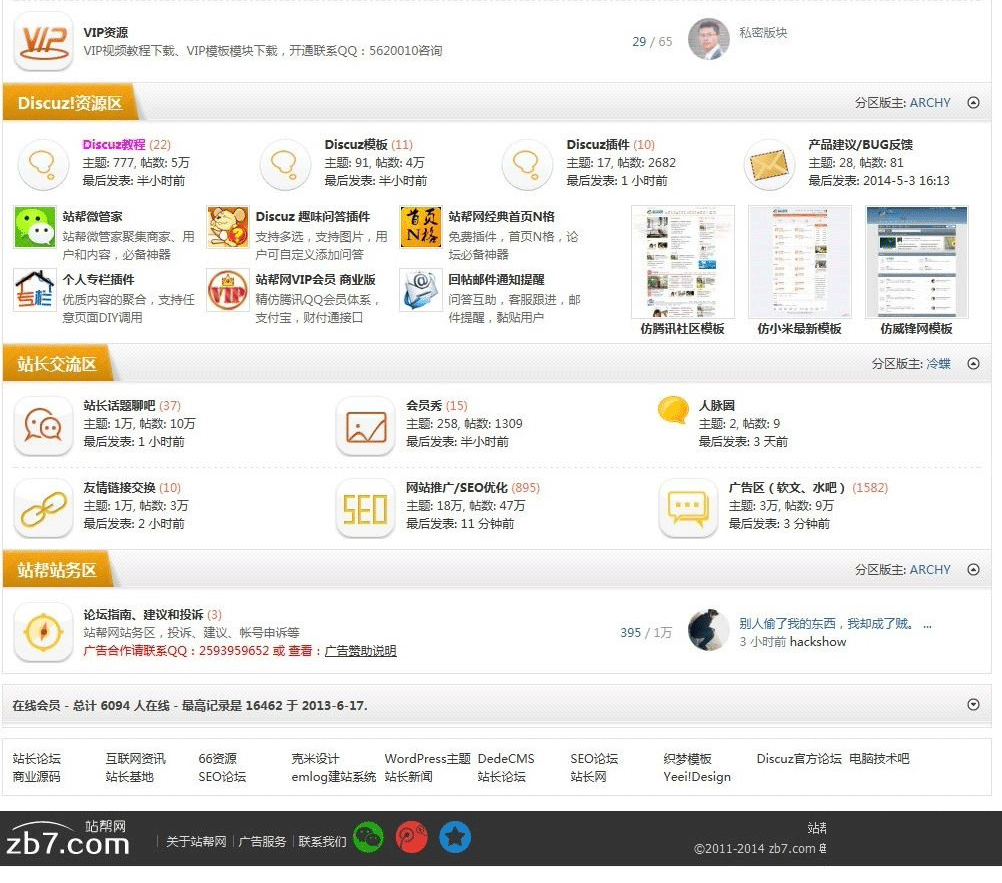
Task: Open ARCHY moderator link in Discuz!资源区
Action: [930, 102]
